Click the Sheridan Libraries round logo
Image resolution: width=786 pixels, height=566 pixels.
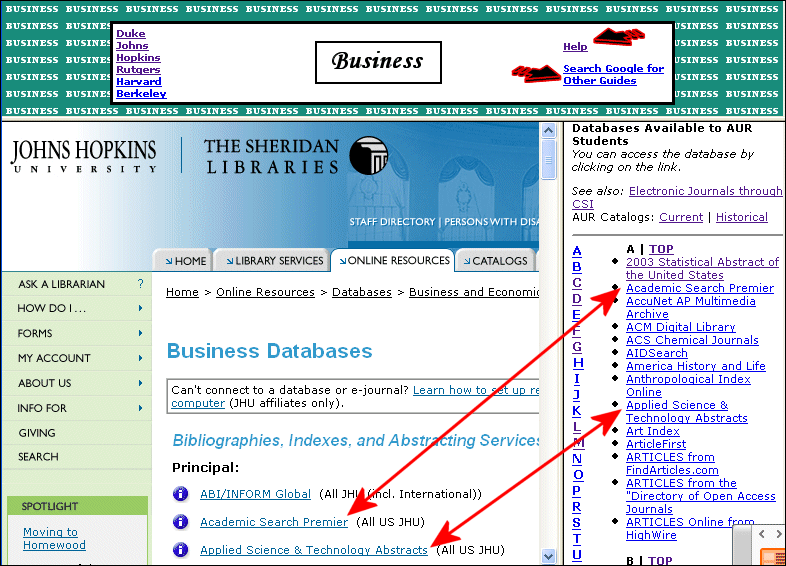click(x=368, y=155)
